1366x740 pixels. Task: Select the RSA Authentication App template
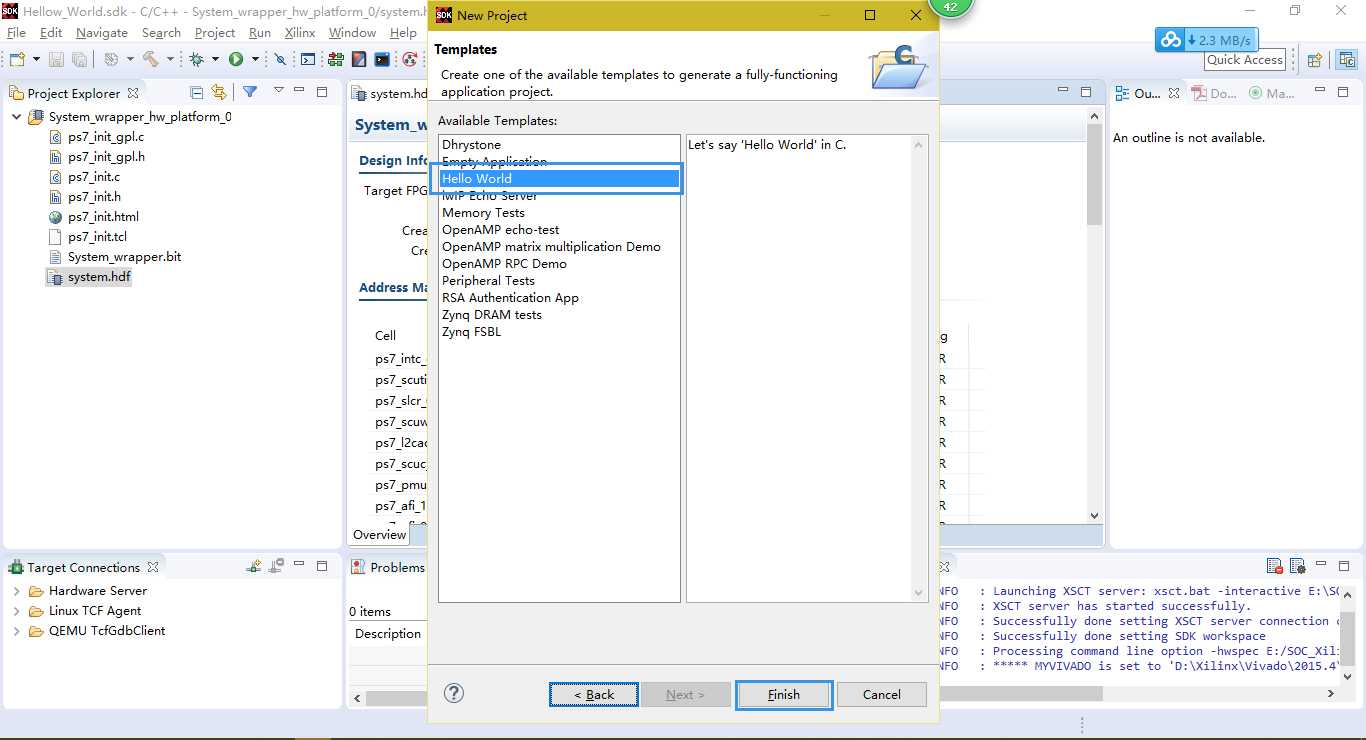(510, 298)
